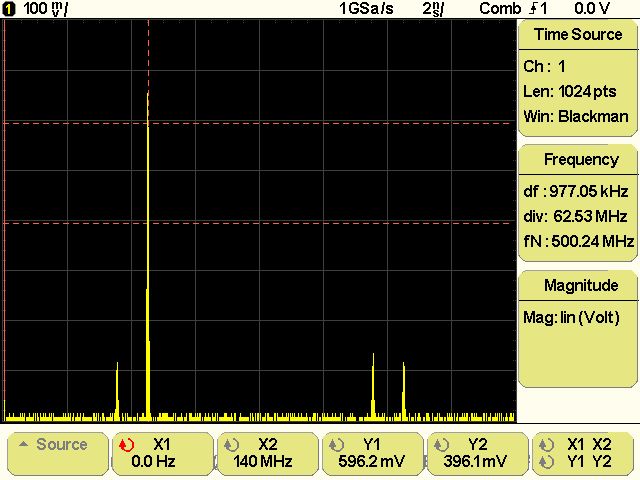Click the 'Comb' acquisition mode label

click(500, 9)
